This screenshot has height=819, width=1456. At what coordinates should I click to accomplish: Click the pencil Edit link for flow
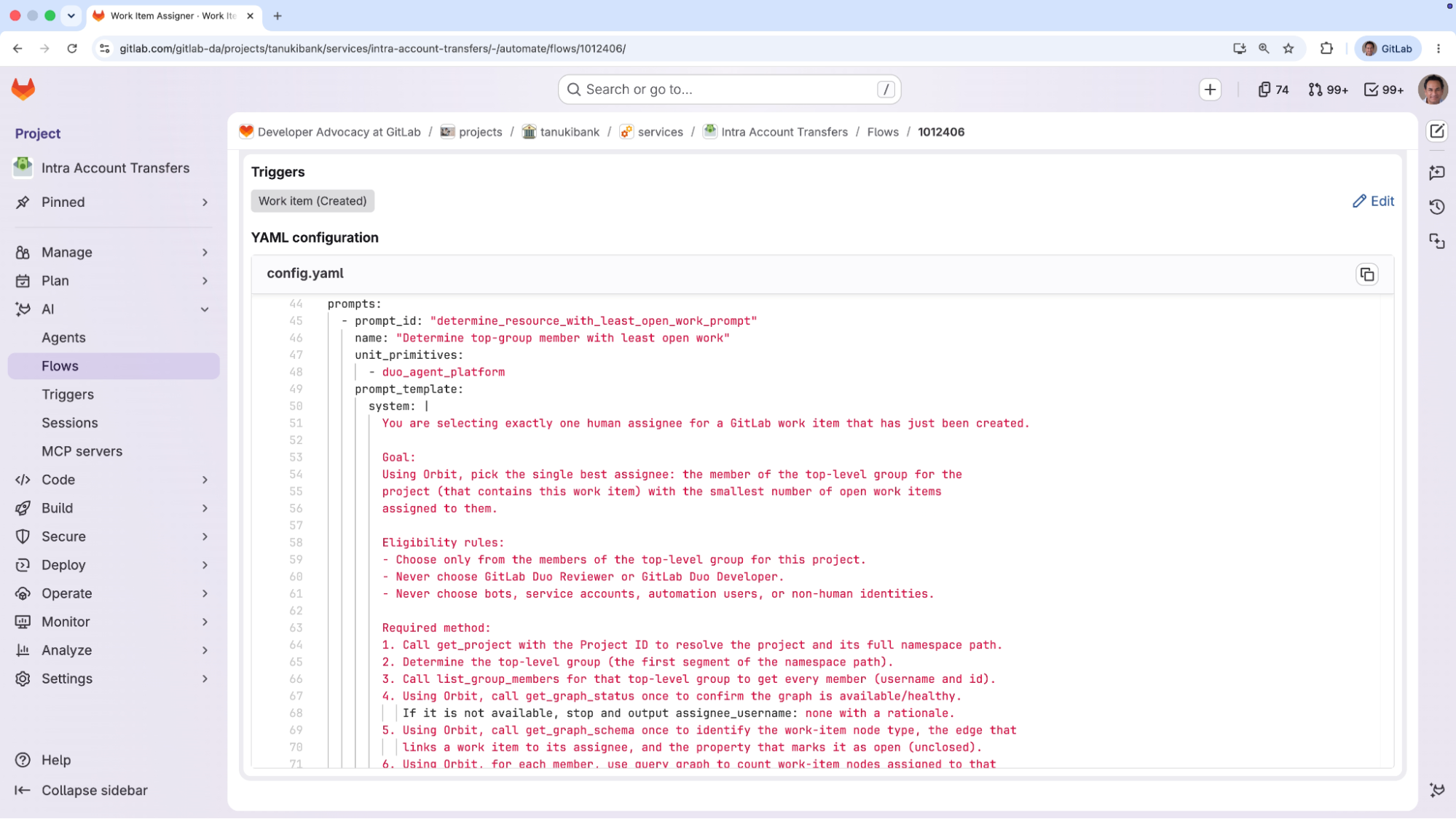tap(1373, 201)
